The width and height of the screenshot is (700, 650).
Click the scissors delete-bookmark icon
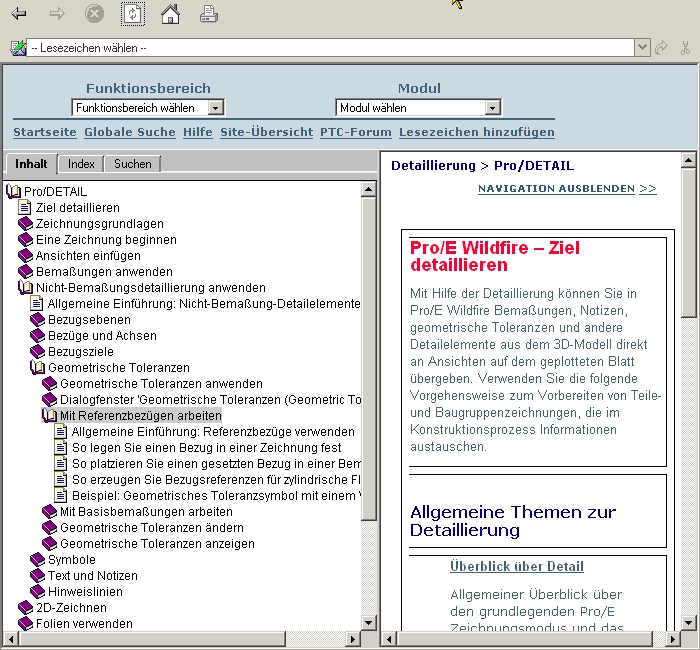(685, 47)
